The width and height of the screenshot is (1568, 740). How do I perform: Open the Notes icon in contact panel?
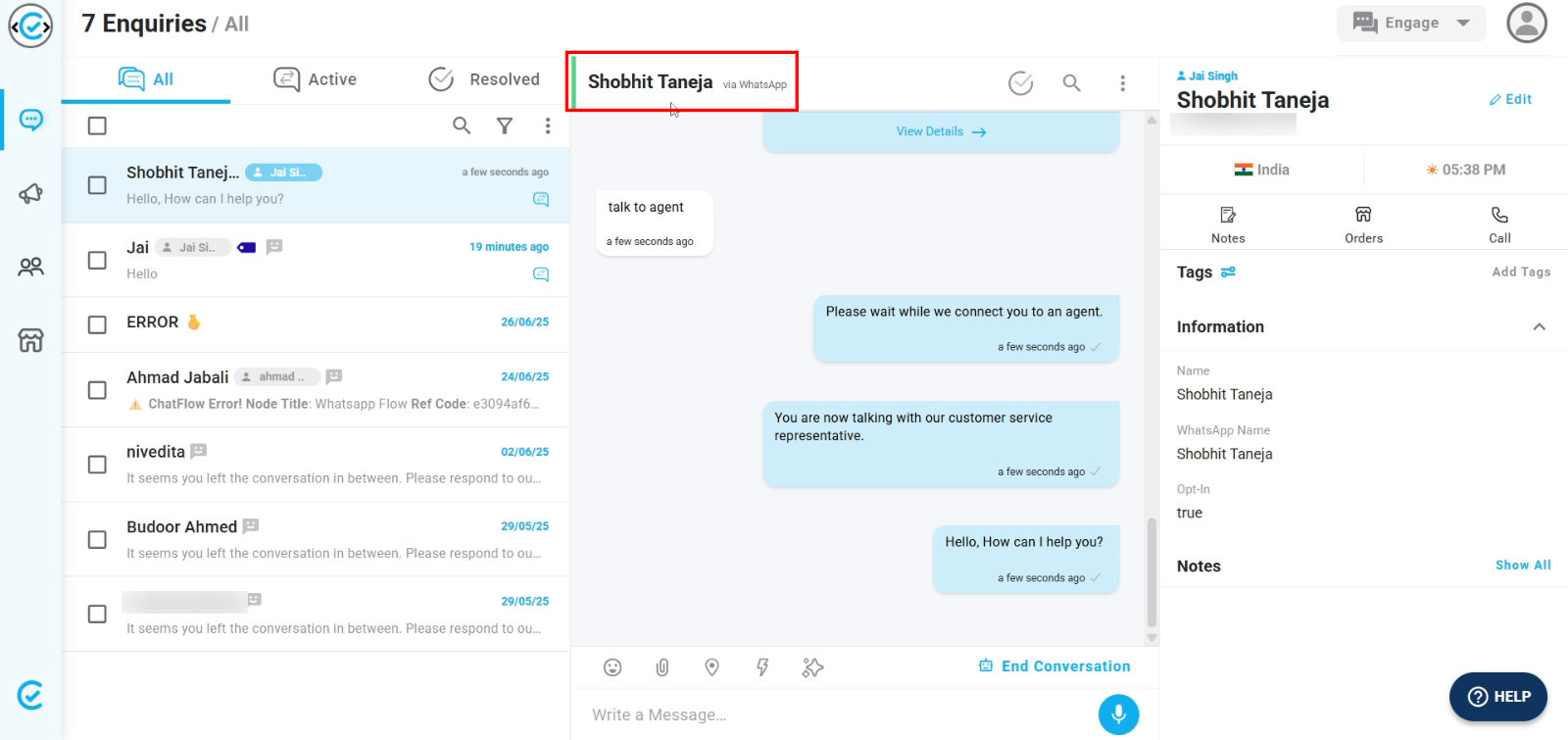click(1228, 223)
